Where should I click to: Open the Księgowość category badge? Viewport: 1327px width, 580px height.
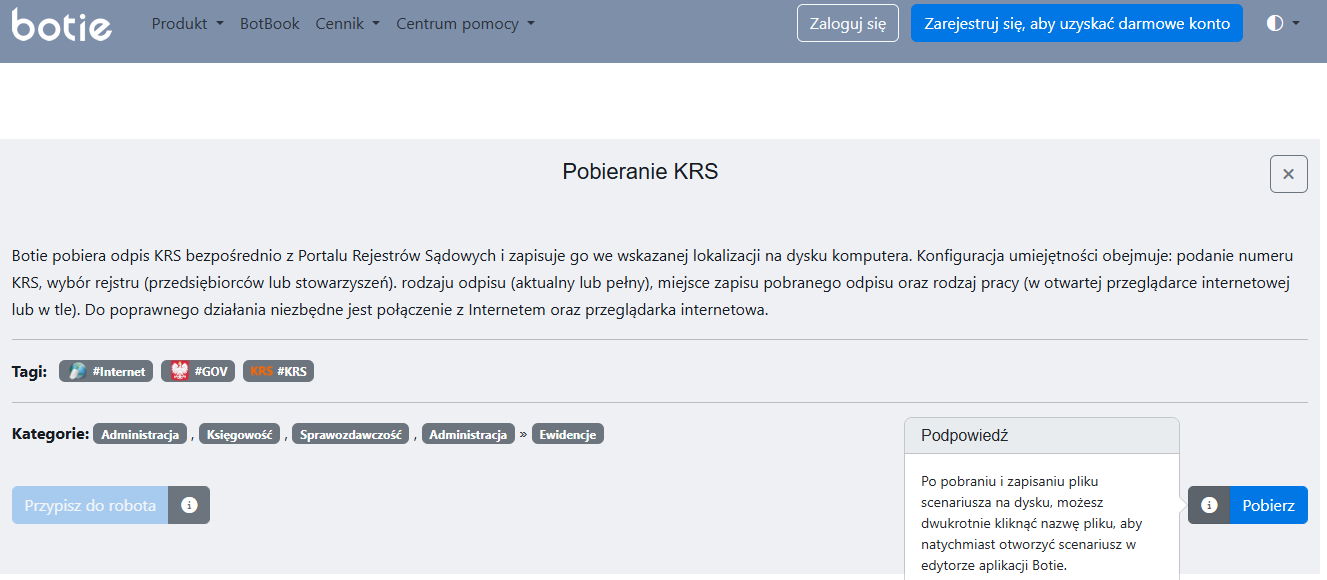(x=240, y=435)
